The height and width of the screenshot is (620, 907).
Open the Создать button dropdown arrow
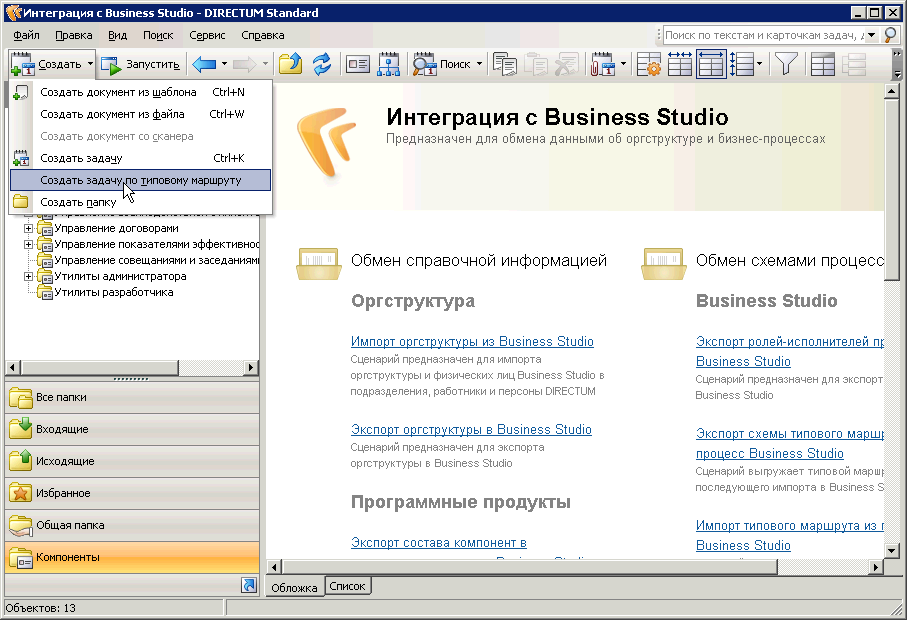(x=90, y=64)
